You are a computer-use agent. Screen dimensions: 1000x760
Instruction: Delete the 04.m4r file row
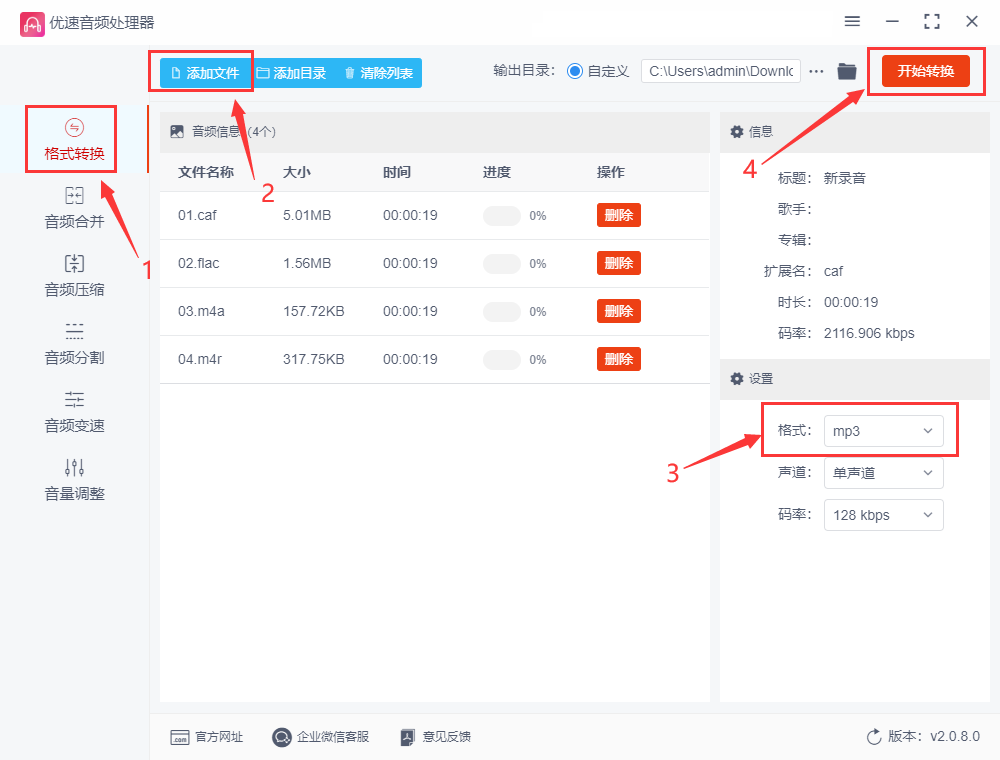click(x=619, y=359)
